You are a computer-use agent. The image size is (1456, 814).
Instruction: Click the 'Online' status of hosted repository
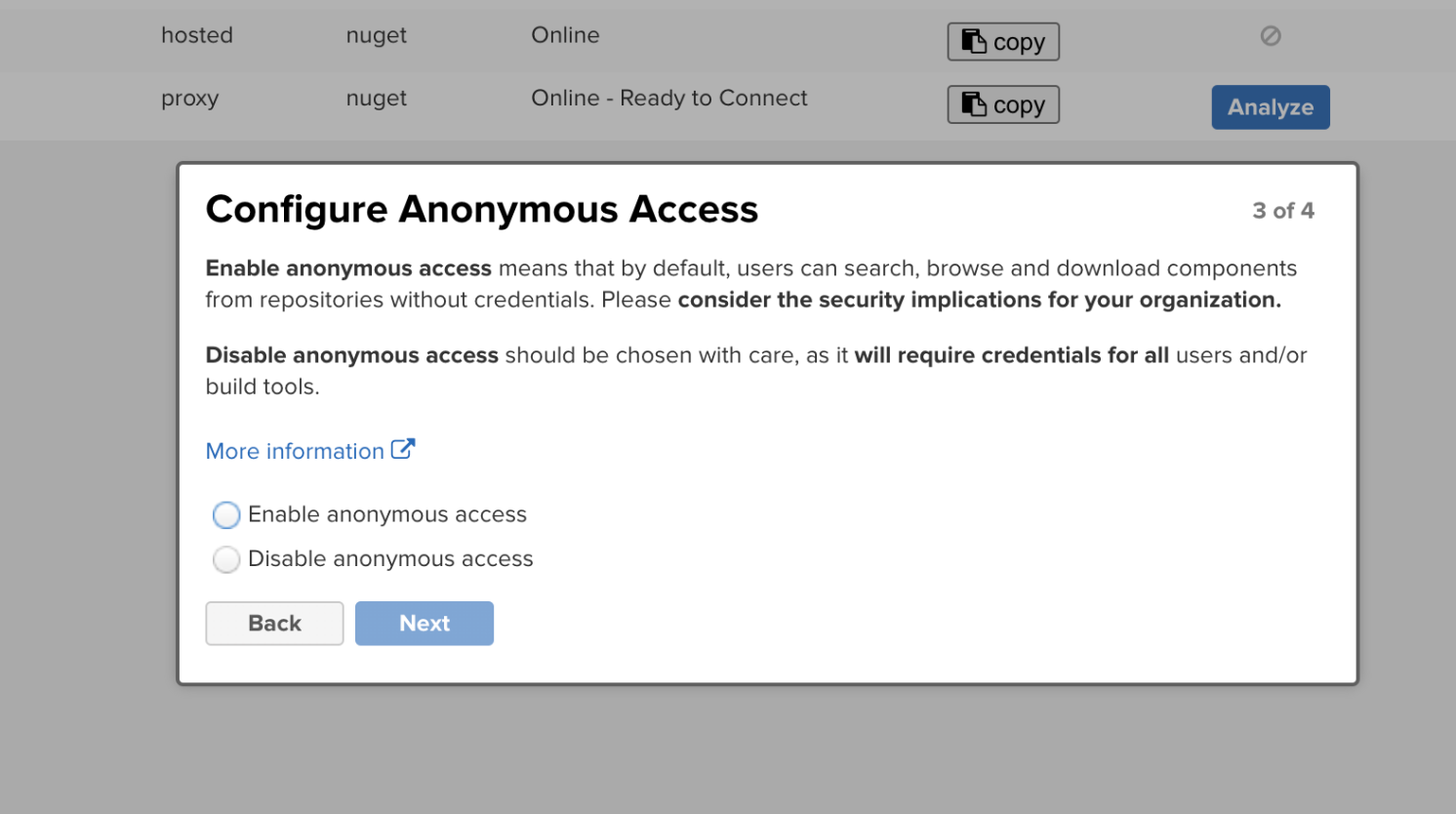point(565,35)
